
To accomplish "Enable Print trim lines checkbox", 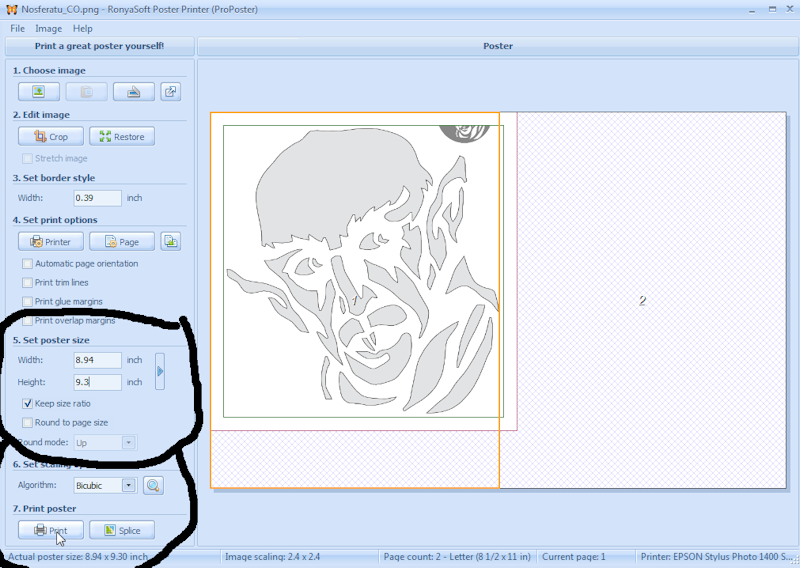I will pyautogui.click(x=28, y=283).
